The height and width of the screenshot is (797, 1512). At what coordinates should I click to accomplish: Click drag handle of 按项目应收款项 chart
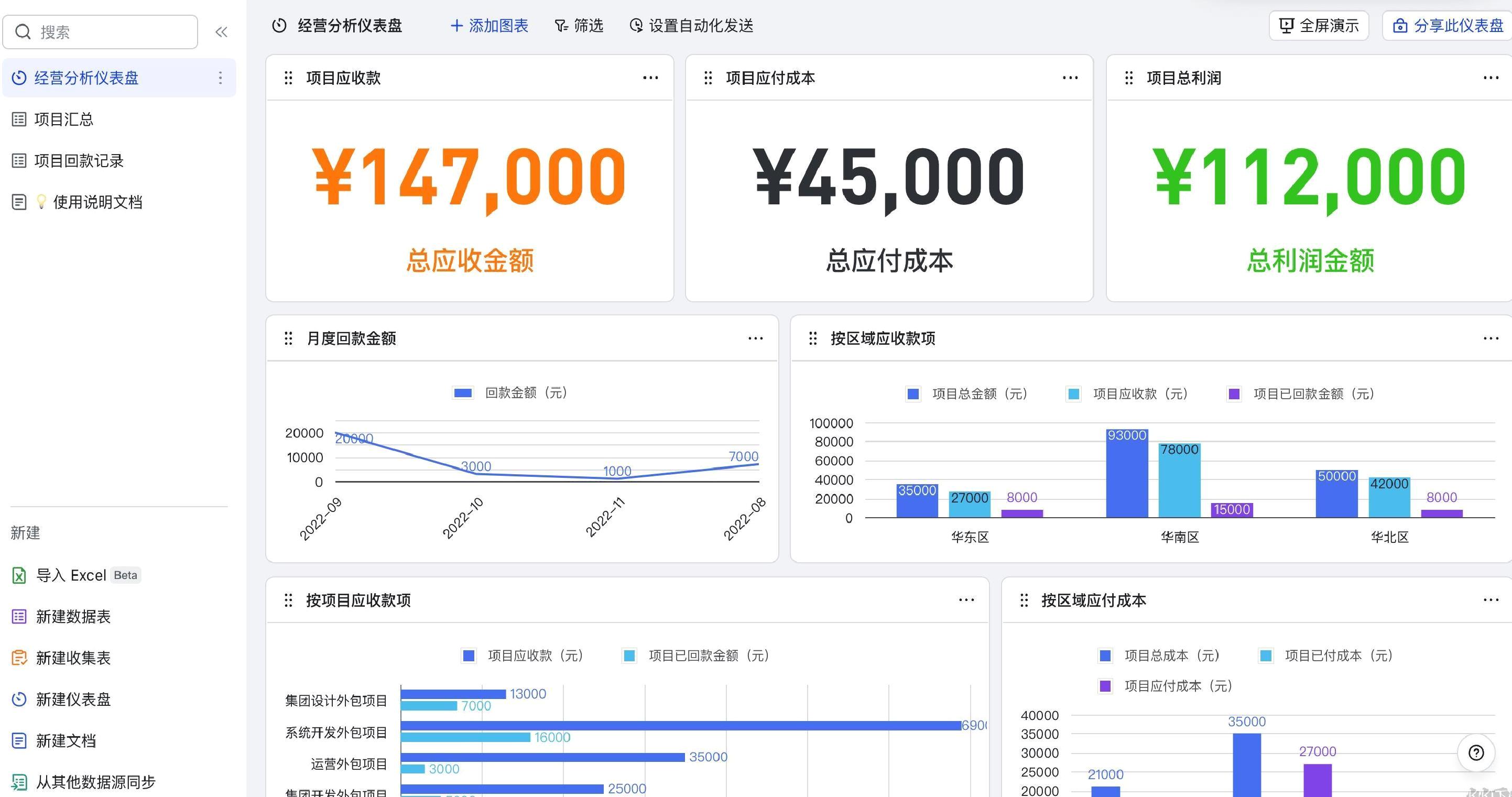tap(288, 600)
